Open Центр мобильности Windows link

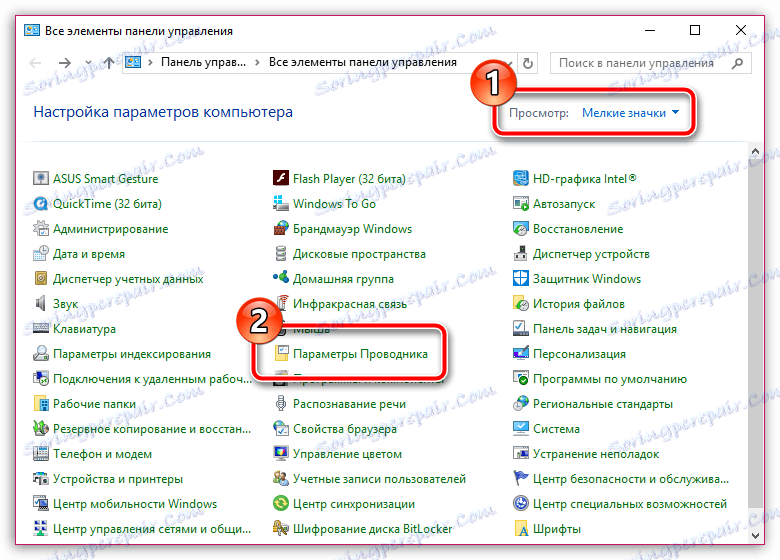[x=135, y=504]
